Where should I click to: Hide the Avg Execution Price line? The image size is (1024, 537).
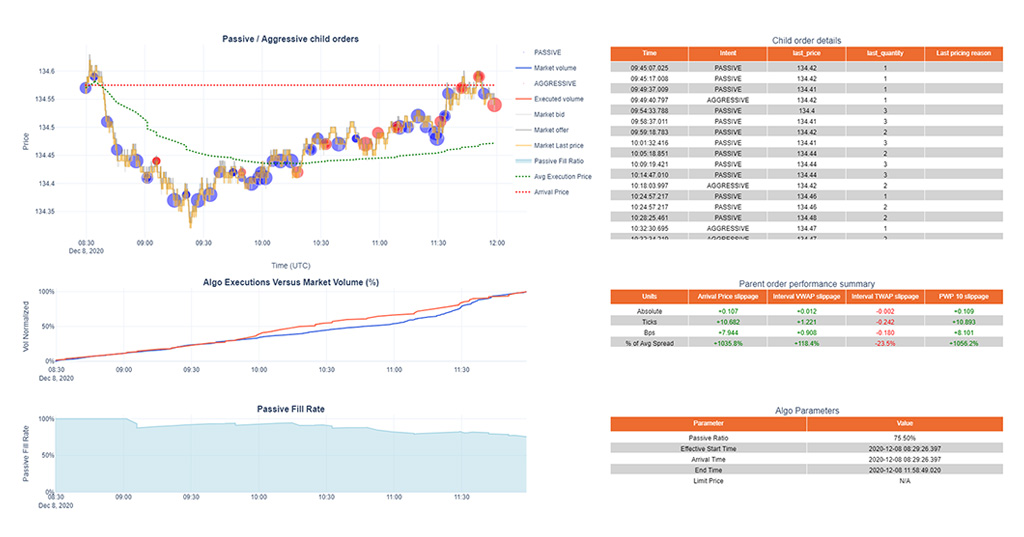tap(563, 176)
